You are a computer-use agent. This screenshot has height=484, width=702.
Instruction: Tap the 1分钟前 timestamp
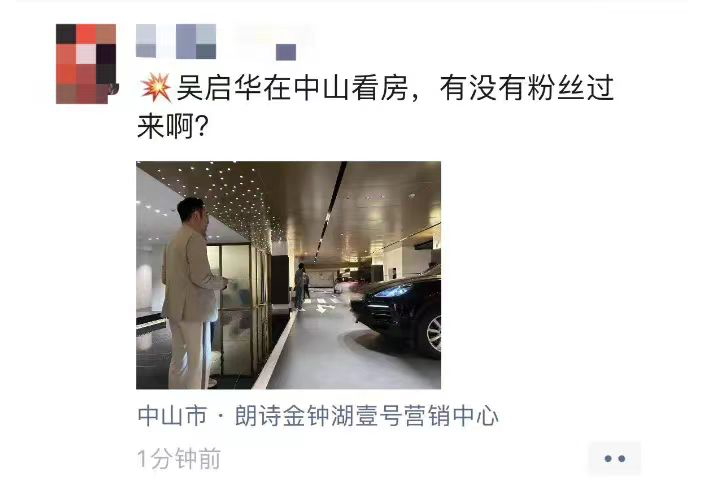[179, 458]
